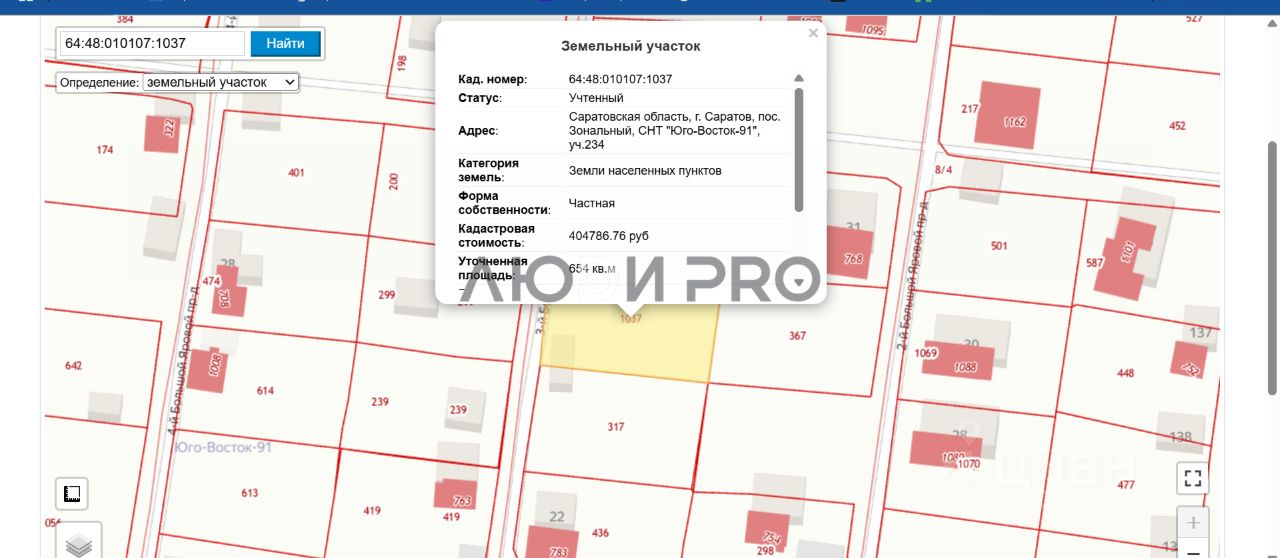Click parcel label 401 on map
Viewport: 1280px width, 558px height.
[x=296, y=173]
